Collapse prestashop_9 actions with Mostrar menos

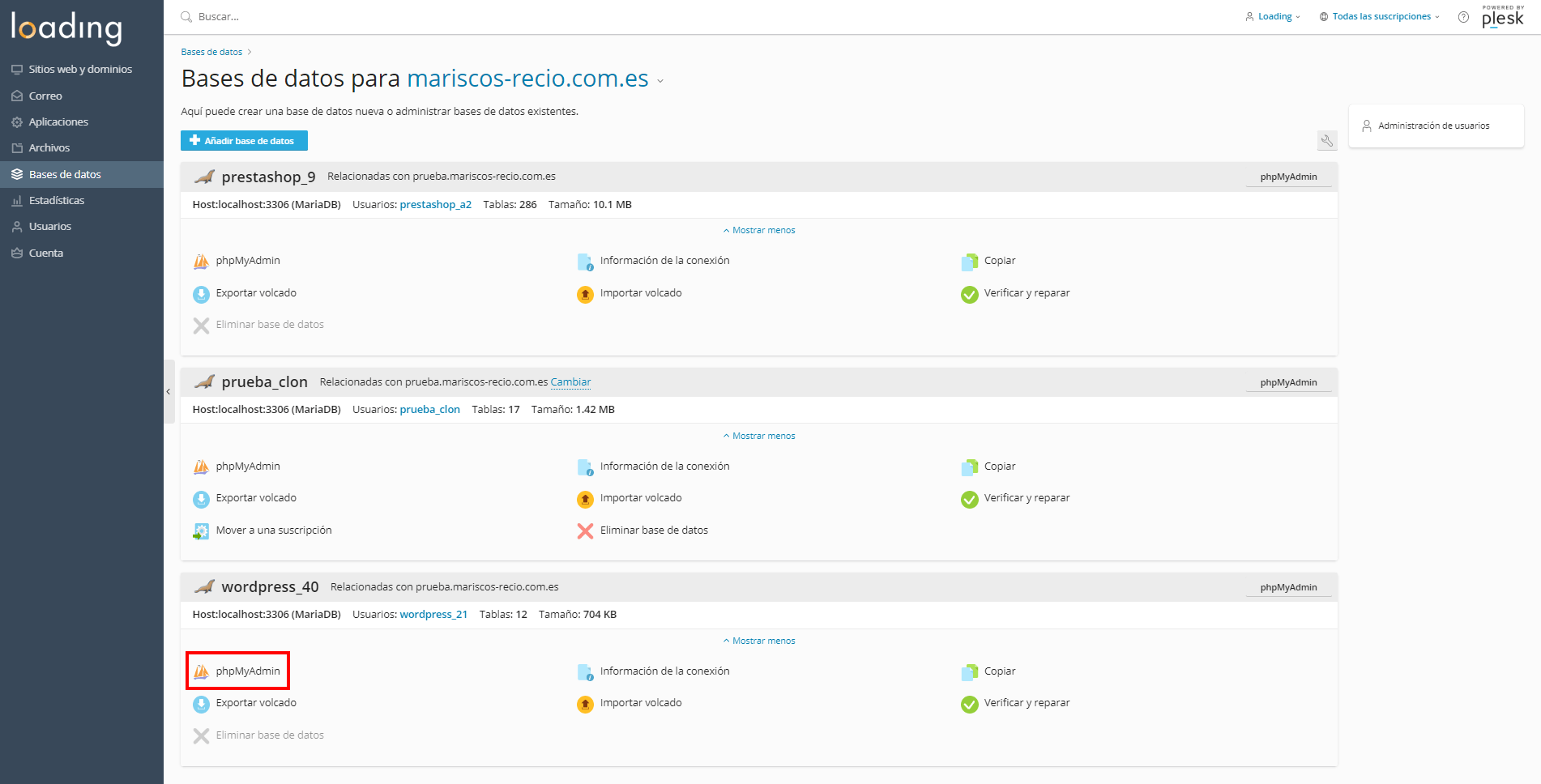759,230
